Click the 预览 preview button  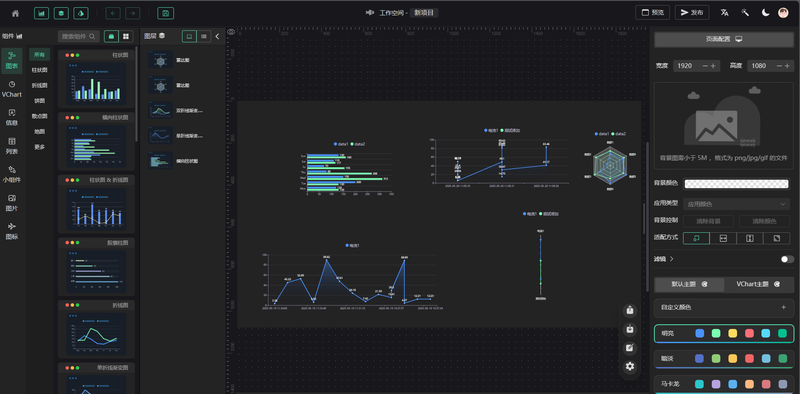click(653, 13)
